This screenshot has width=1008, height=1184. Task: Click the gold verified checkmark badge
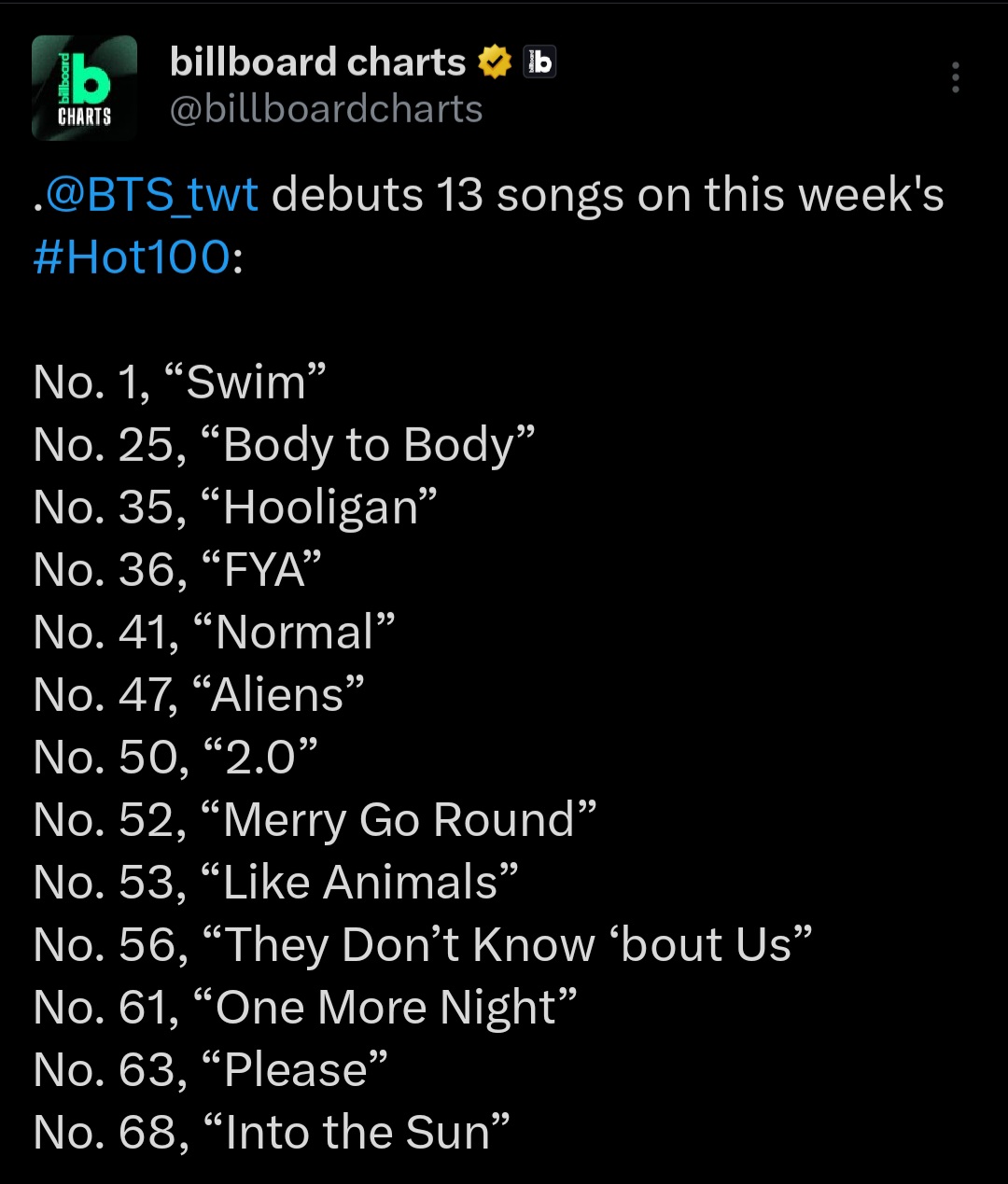tap(495, 63)
